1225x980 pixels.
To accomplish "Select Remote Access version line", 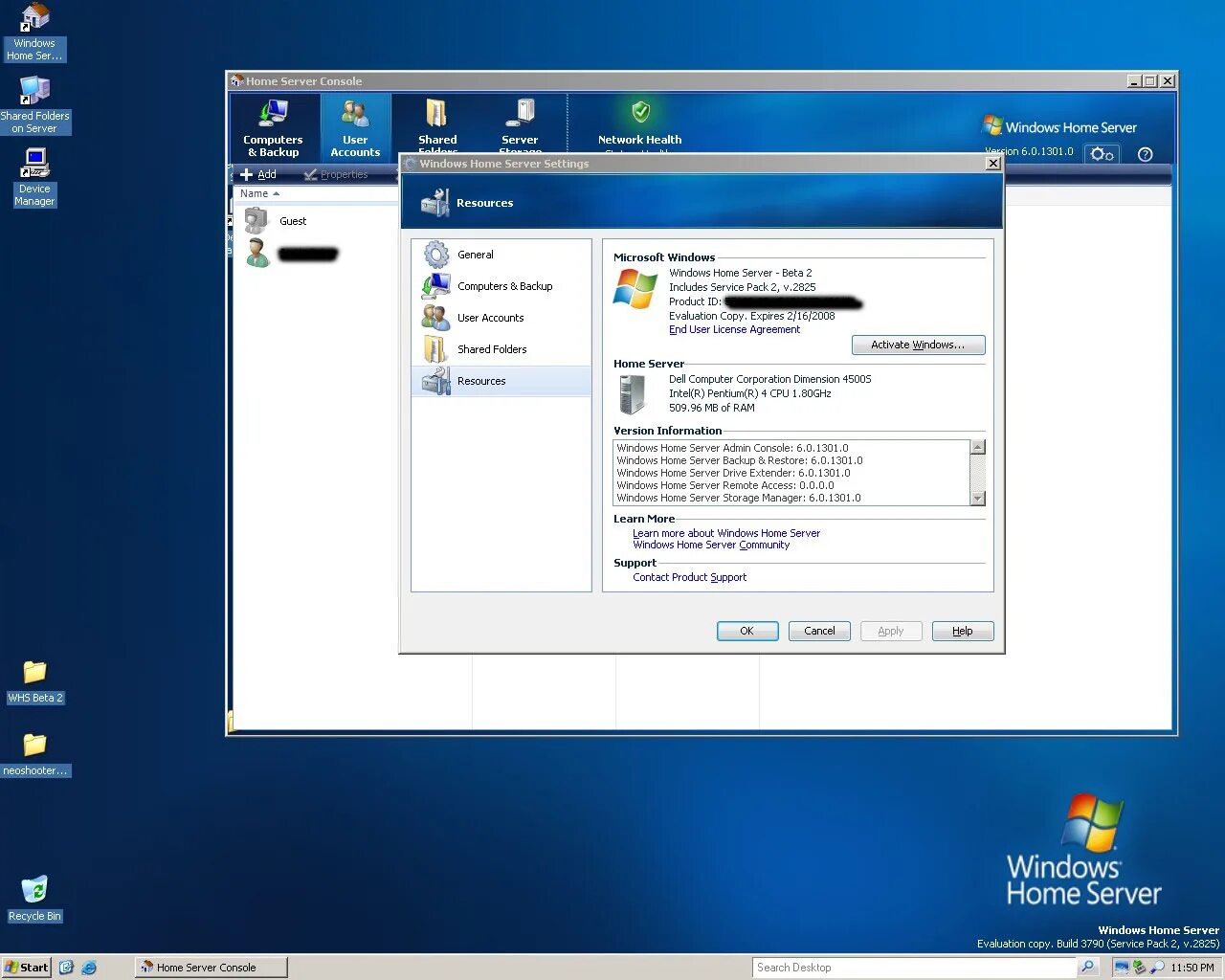I will [724, 485].
